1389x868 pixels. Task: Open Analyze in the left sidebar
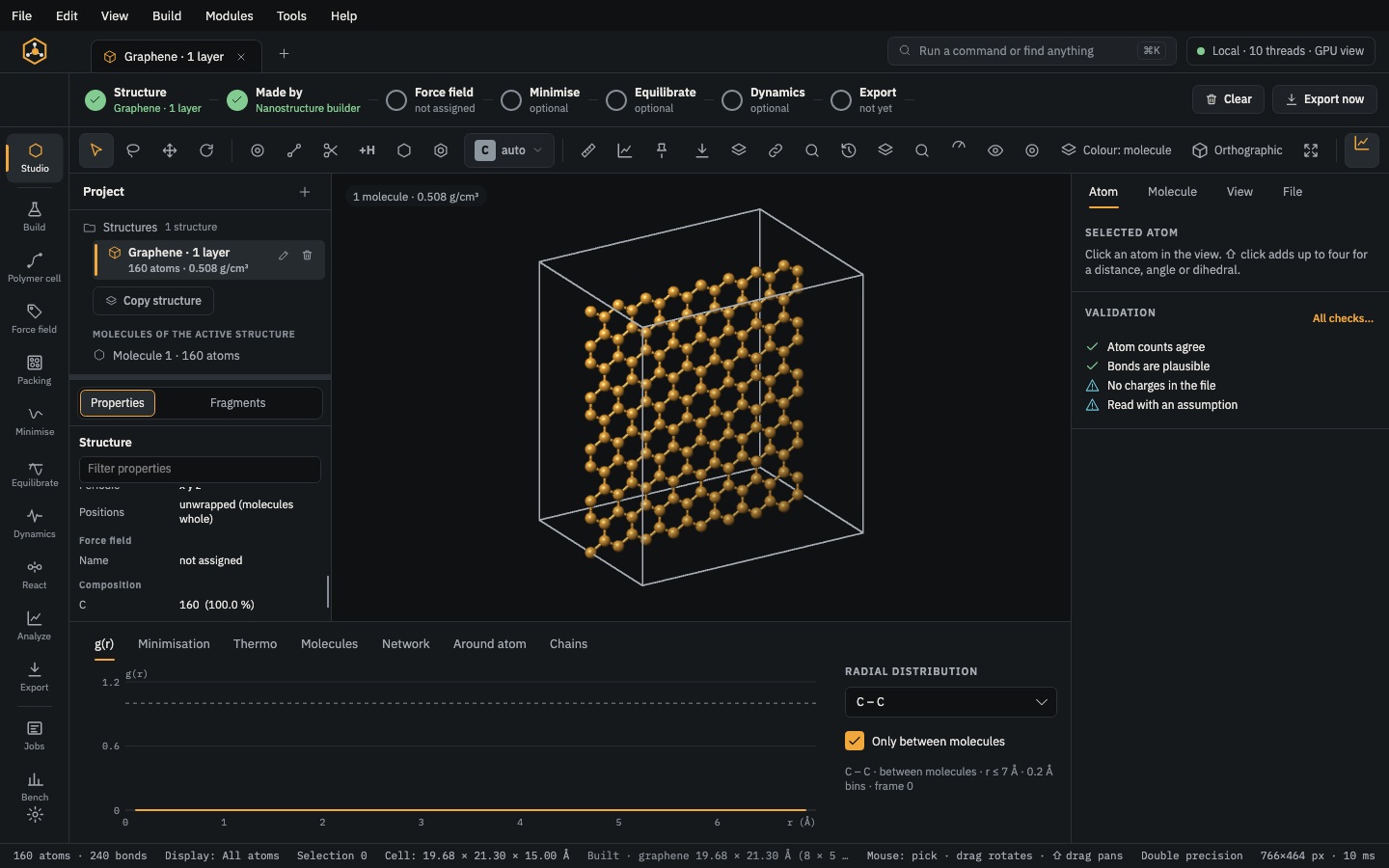pyautogui.click(x=35, y=625)
